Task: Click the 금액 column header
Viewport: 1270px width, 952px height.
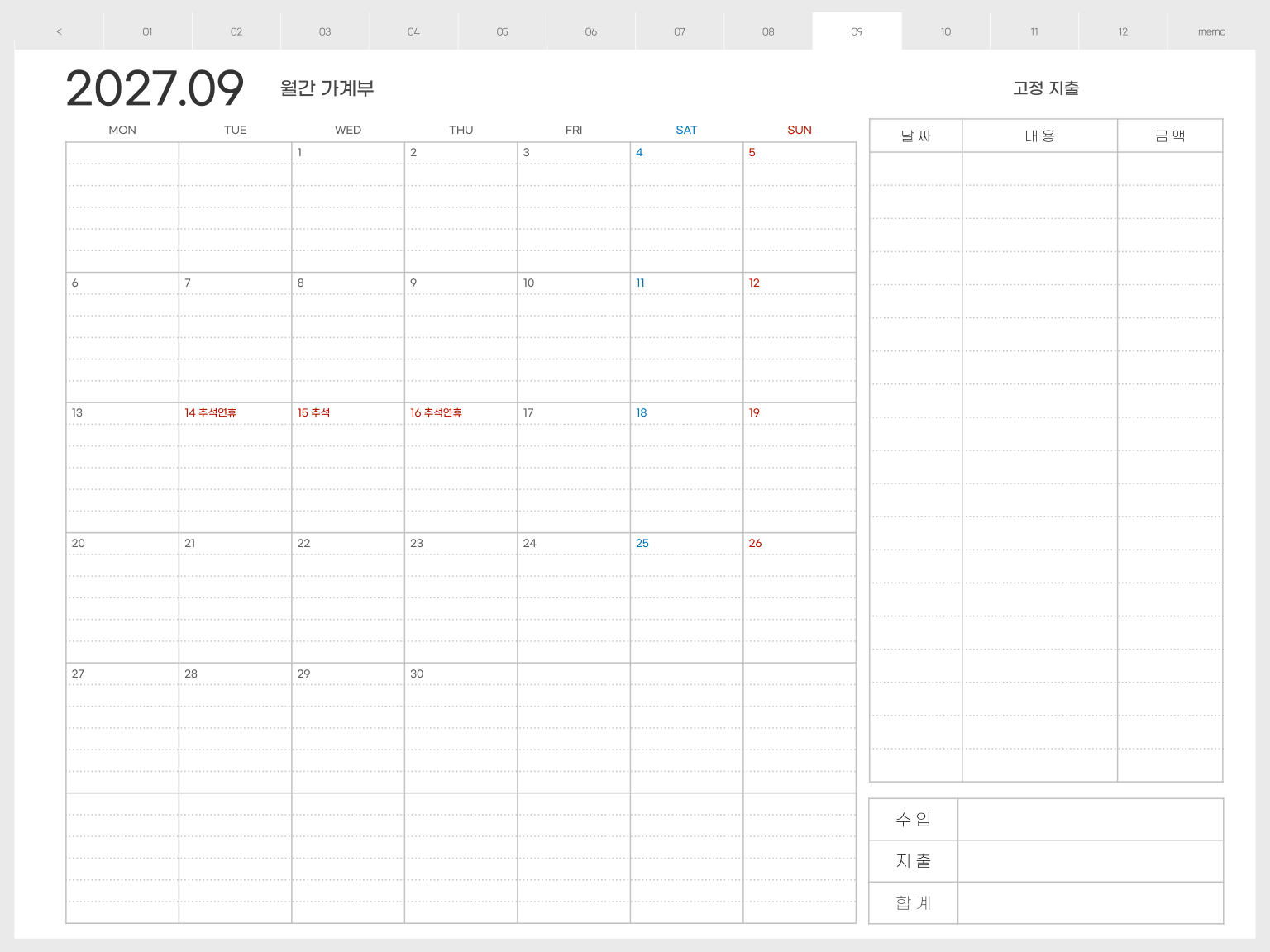Action: pos(1170,136)
